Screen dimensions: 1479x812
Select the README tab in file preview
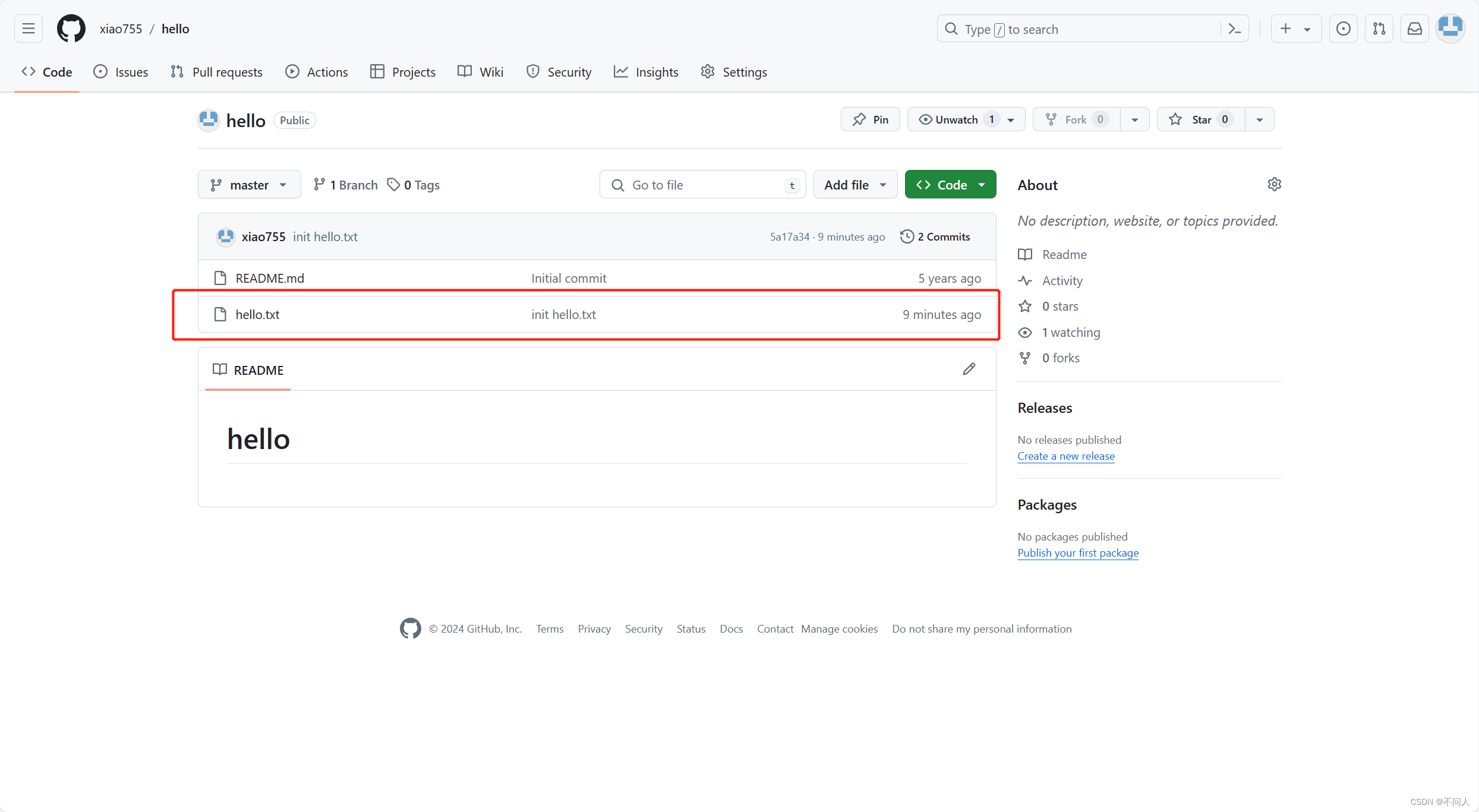[x=248, y=370]
